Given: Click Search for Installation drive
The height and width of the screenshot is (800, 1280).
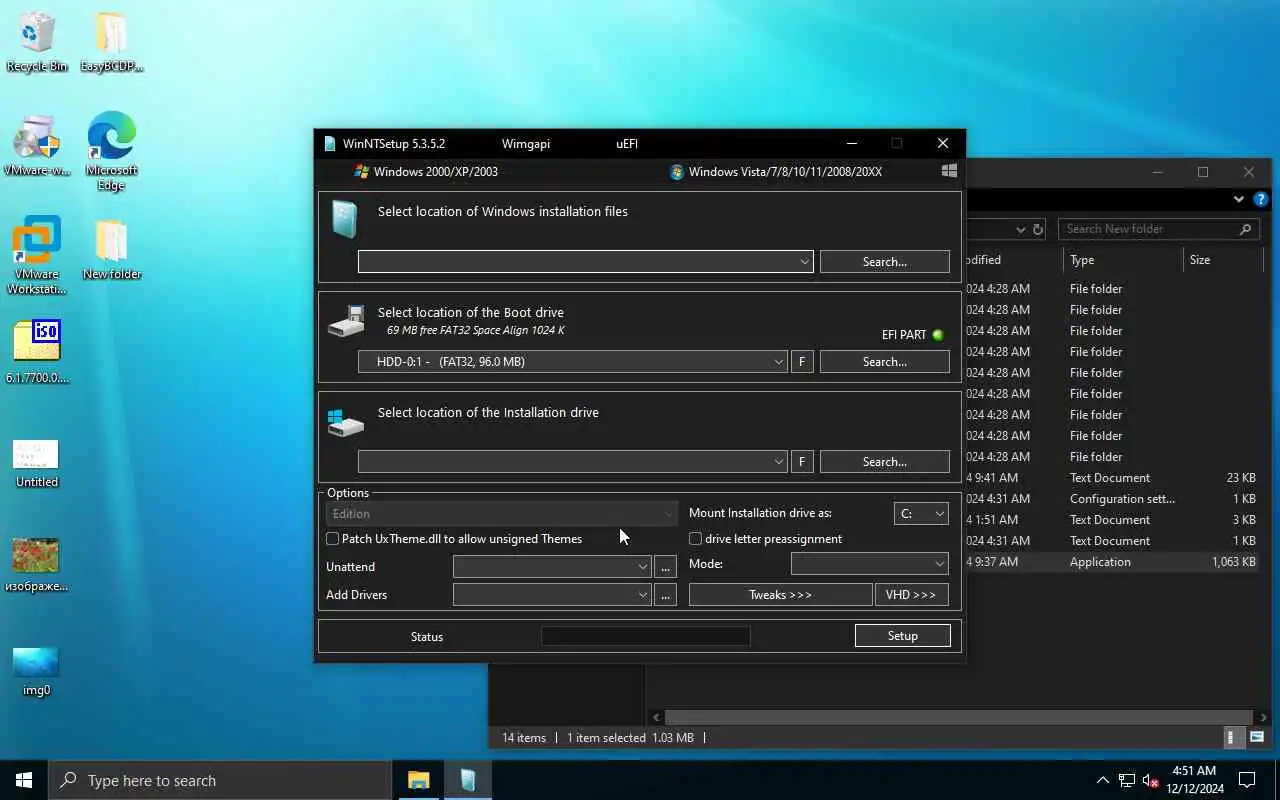Looking at the screenshot, I should pyautogui.click(x=884, y=462).
